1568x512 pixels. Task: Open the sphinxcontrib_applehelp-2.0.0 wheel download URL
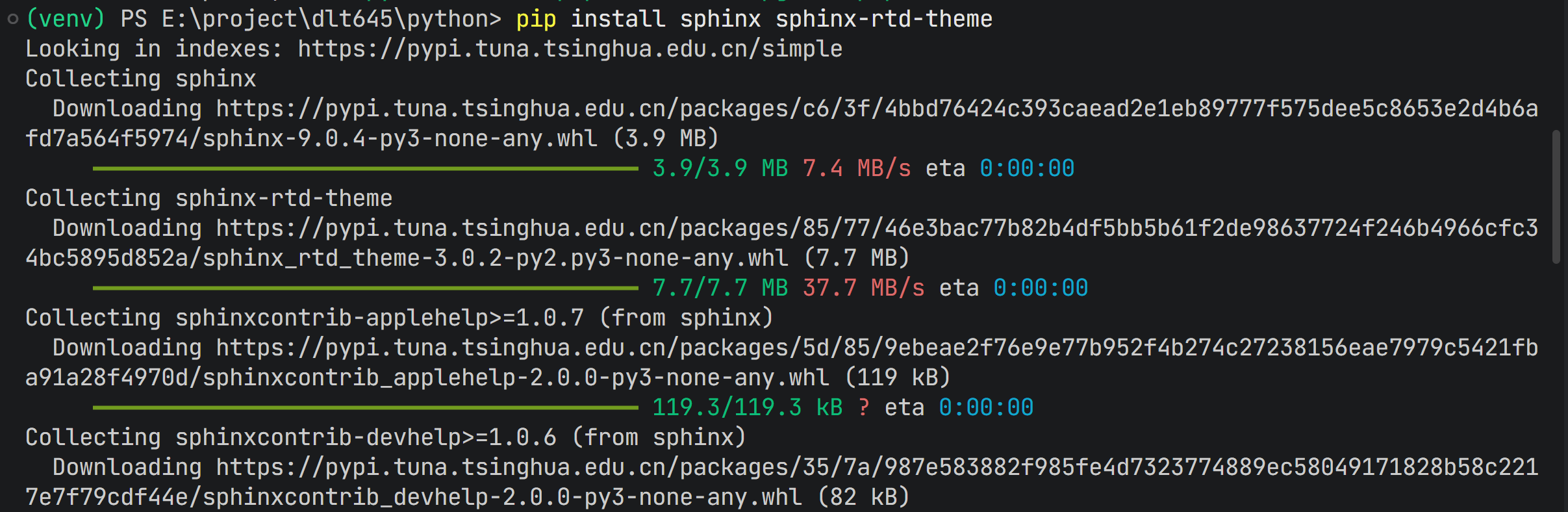point(781,363)
